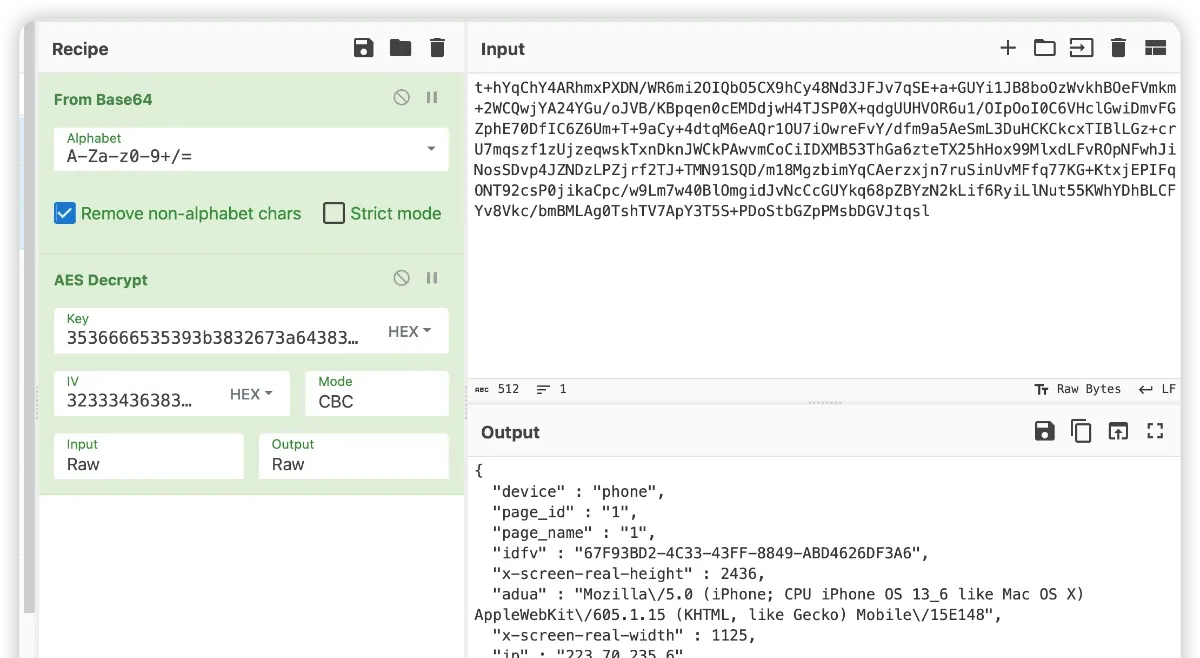Copy raw output to clipboard
The image size is (1200, 658).
pos(1081,431)
